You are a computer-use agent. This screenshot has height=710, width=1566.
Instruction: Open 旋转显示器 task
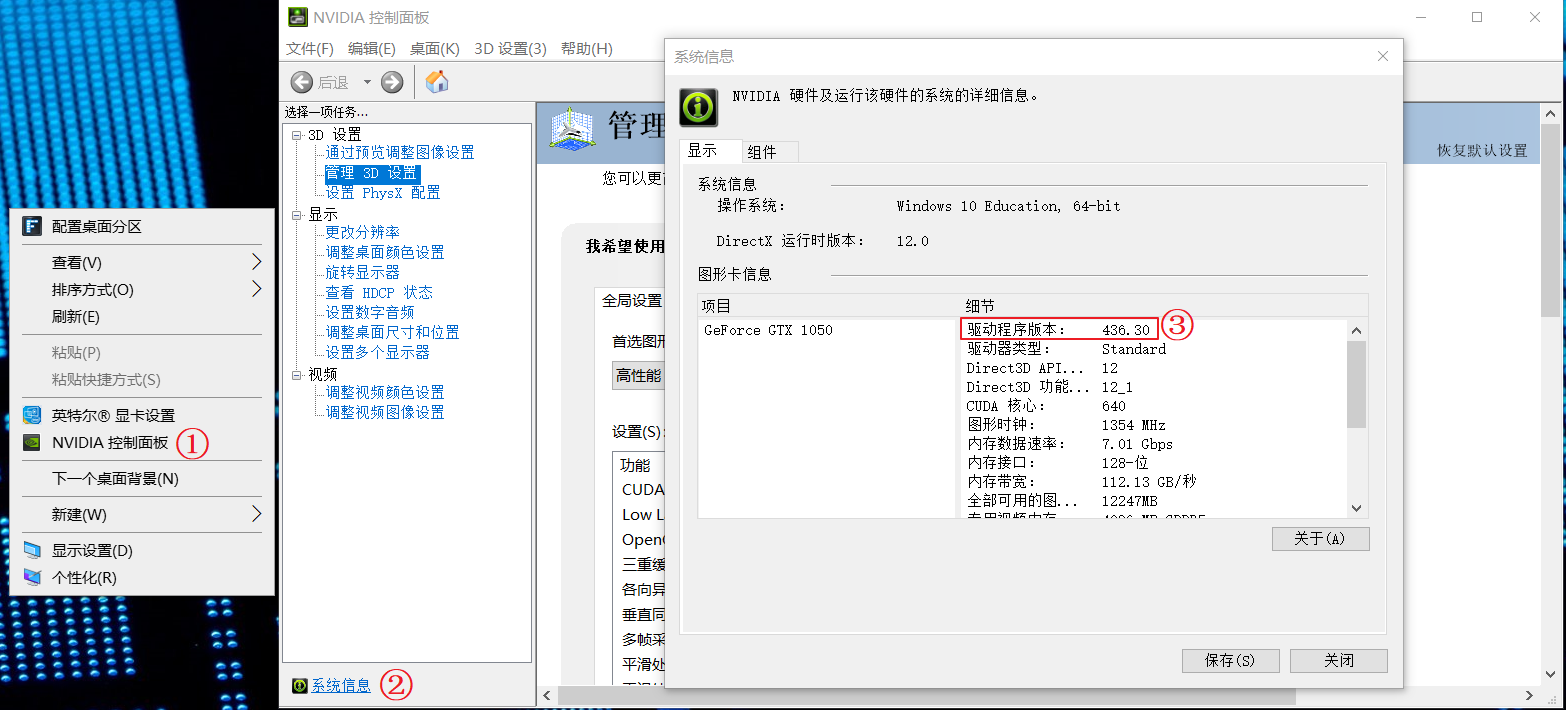363,272
